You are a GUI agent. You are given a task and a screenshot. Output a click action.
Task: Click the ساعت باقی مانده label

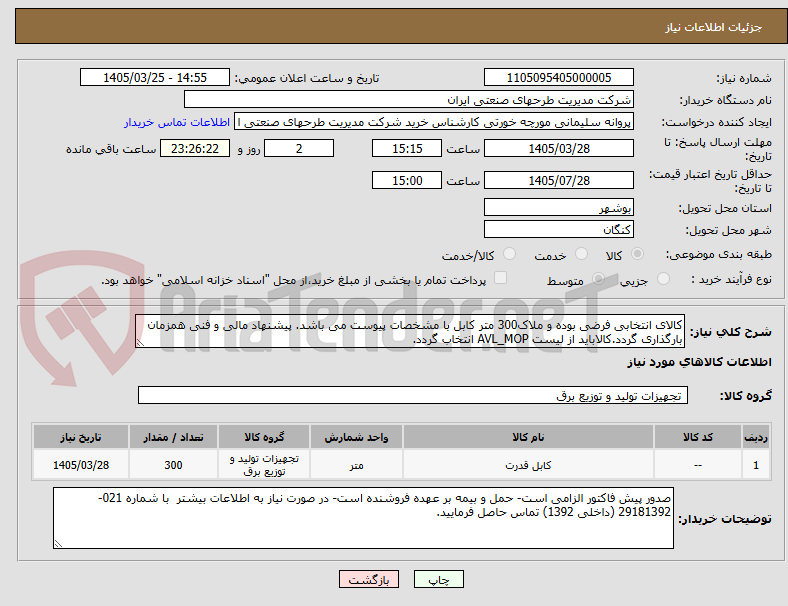[x=111, y=149]
